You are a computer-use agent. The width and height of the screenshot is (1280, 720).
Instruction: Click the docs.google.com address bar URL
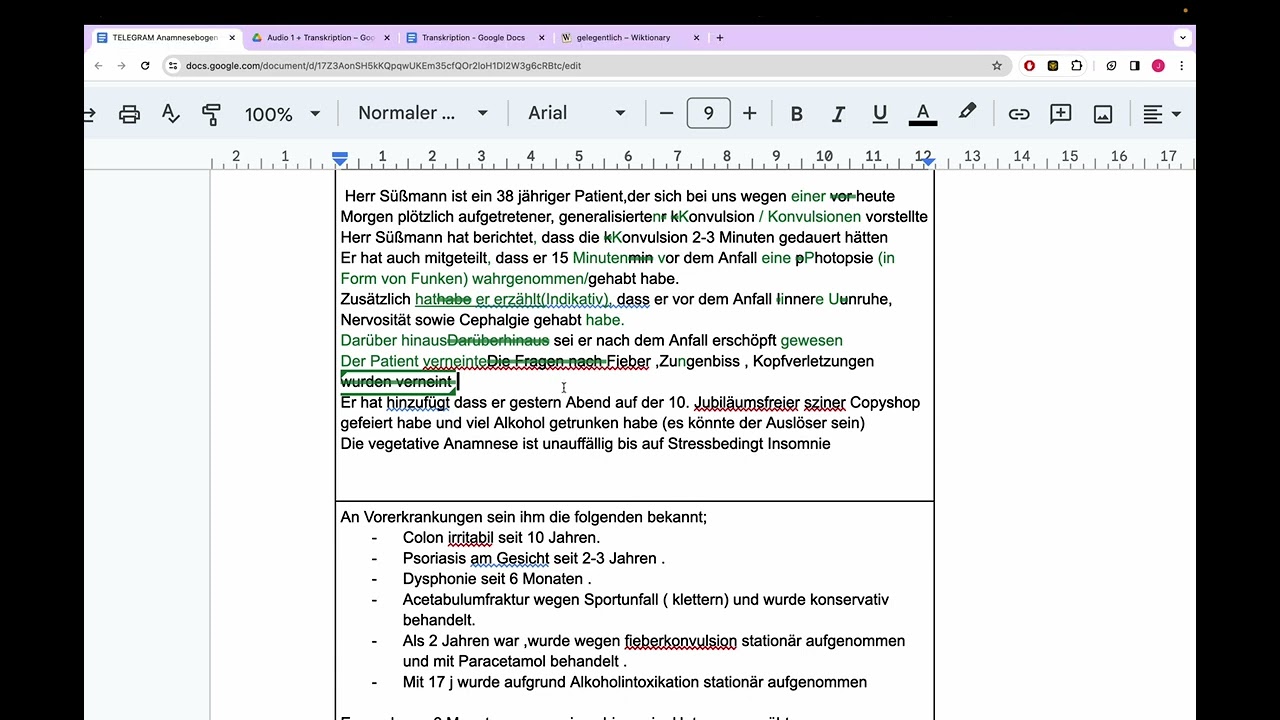point(383,66)
